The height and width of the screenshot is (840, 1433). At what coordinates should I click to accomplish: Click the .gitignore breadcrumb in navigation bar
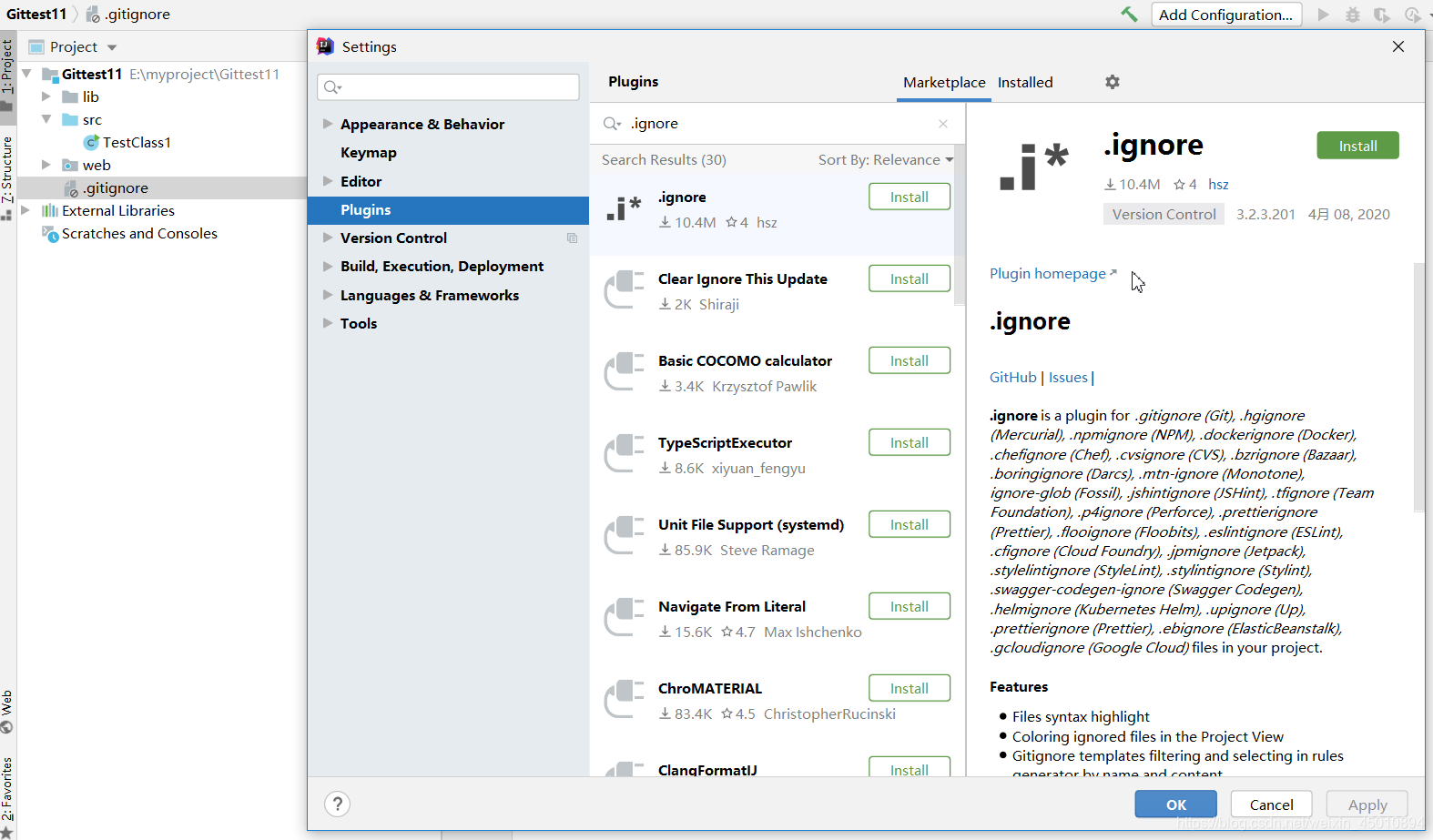tap(128, 15)
